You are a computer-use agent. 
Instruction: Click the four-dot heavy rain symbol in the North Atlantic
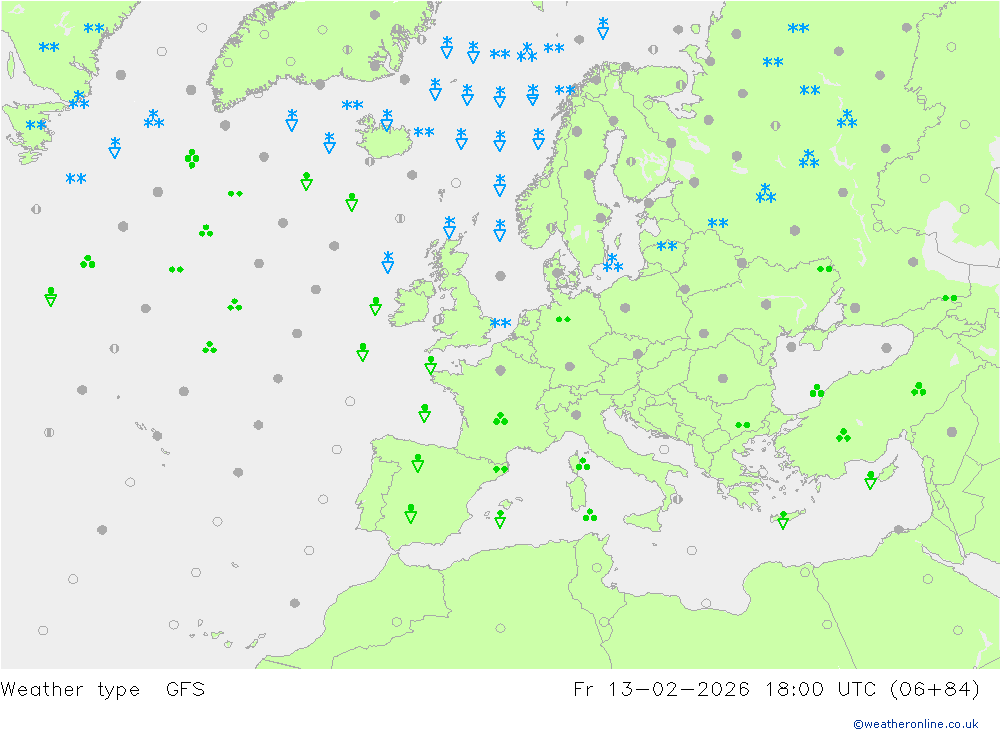point(191,158)
